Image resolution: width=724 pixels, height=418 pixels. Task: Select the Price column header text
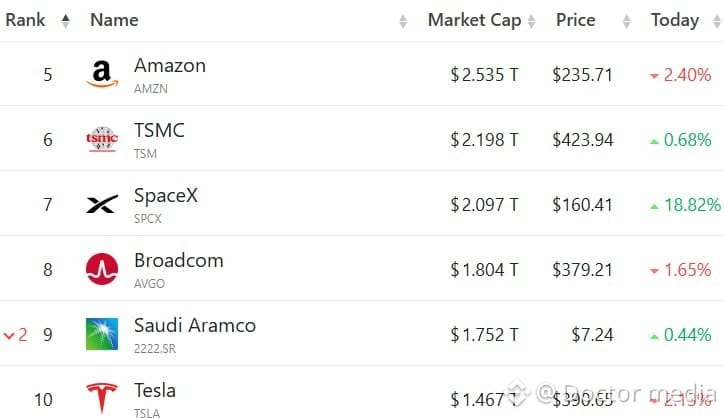click(x=575, y=20)
